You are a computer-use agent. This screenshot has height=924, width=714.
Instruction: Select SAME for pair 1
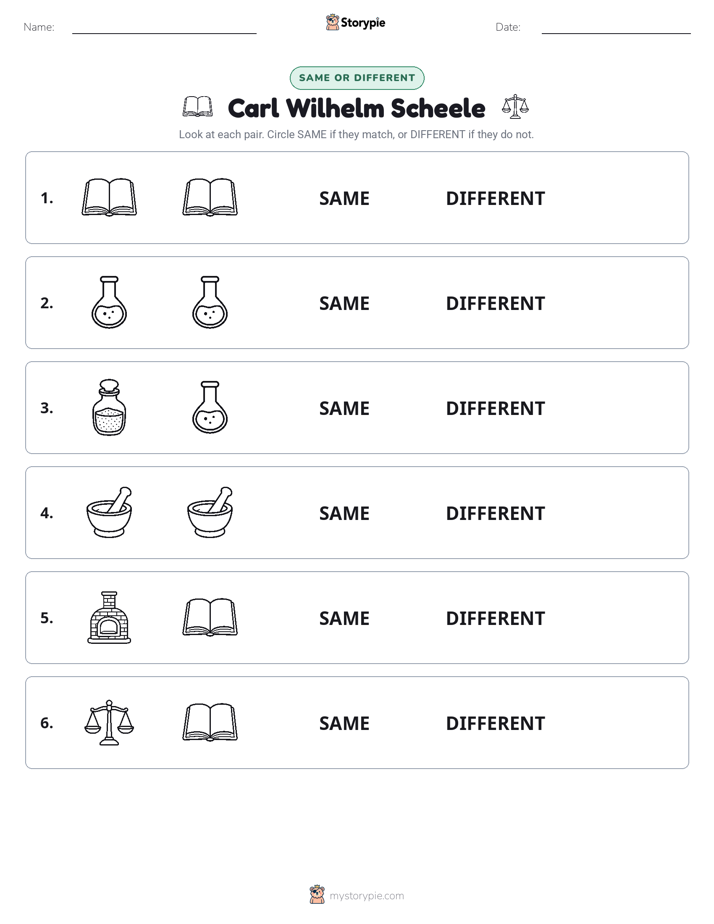(344, 199)
